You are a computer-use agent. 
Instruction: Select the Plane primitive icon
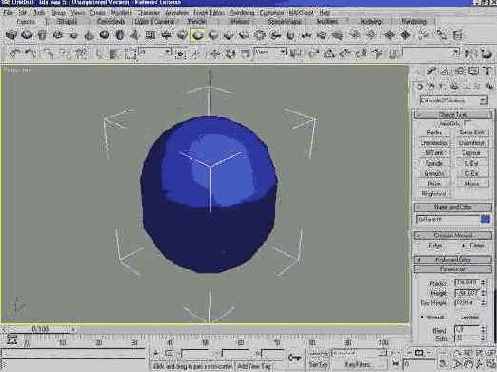[x=150, y=35]
